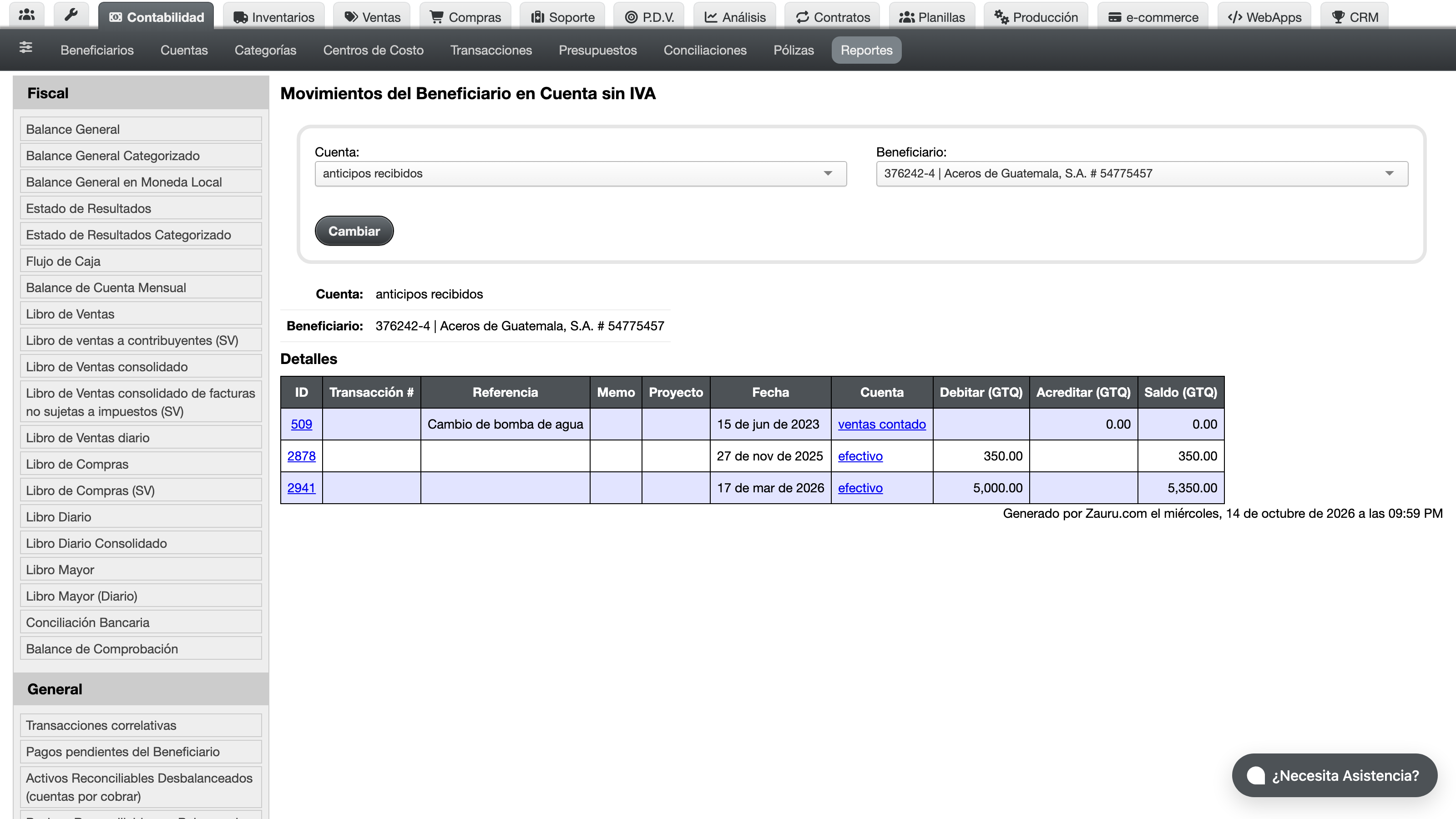Open the CRM tab
The width and height of the screenshot is (1456, 819).
point(1354,17)
